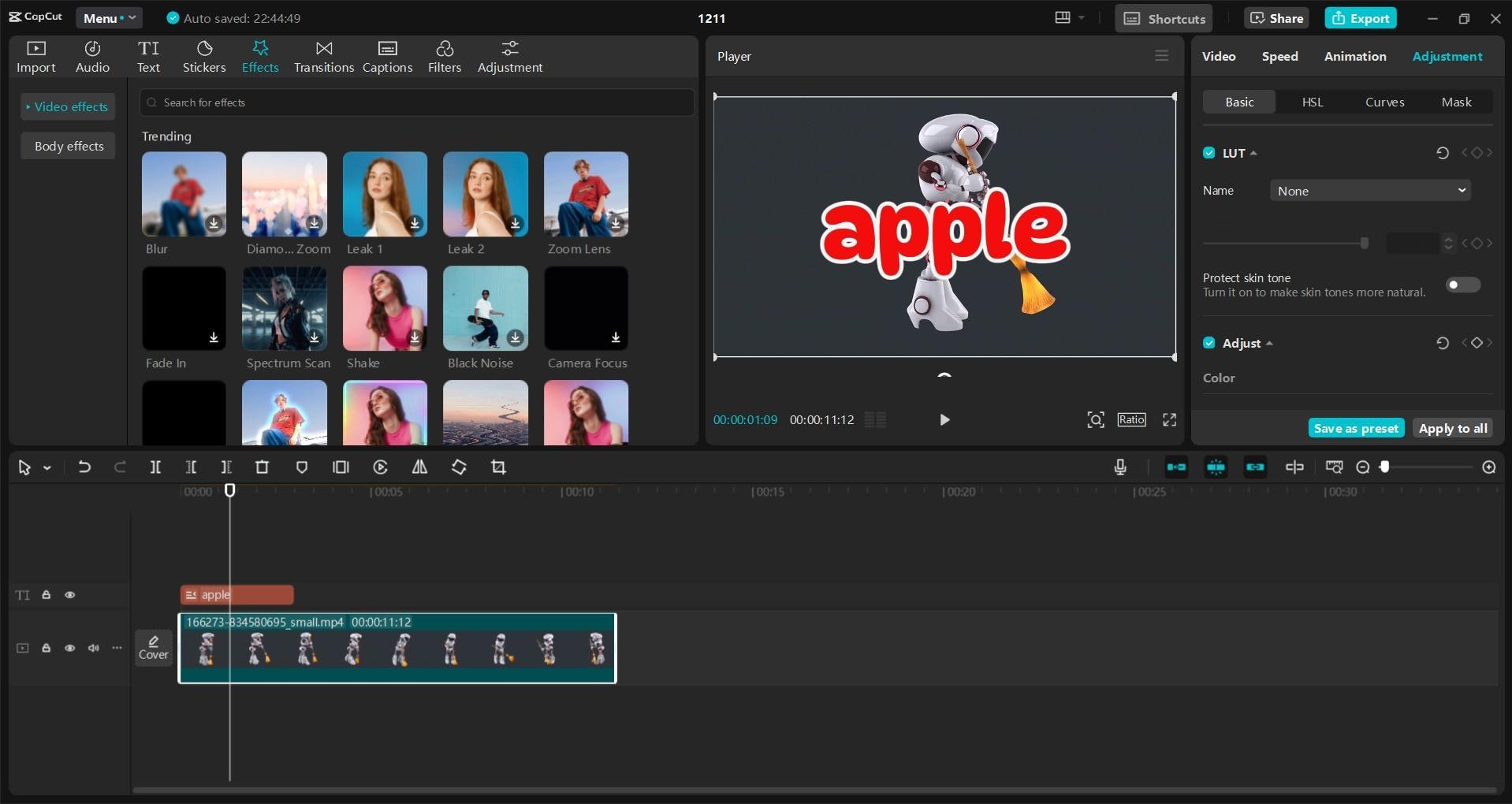1512x804 pixels.
Task: Click the LUT intensity slider handle
Action: point(1365,244)
